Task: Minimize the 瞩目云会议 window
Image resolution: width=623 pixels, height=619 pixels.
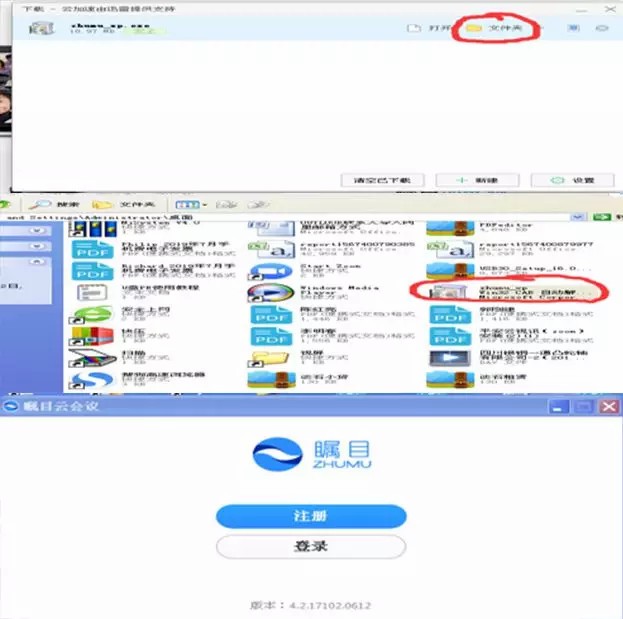Action: [558, 407]
